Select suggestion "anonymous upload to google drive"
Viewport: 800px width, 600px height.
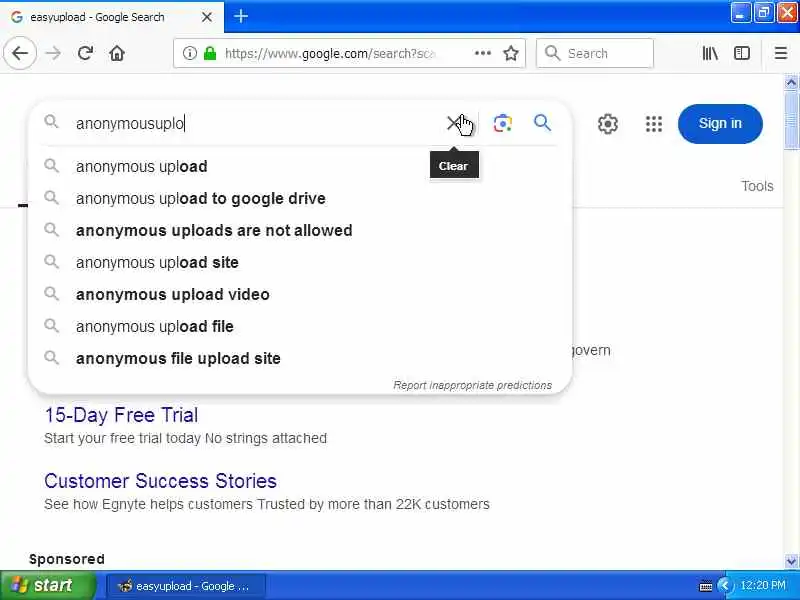(300, 198)
